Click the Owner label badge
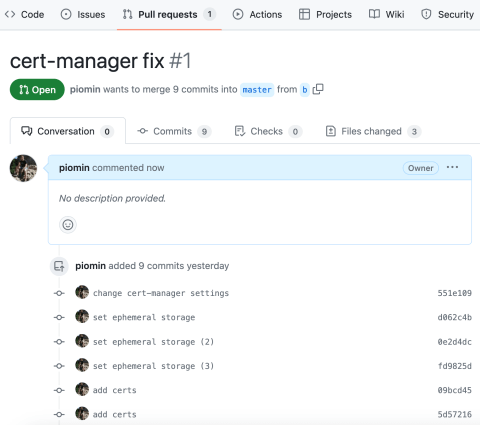 (x=421, y=168)
